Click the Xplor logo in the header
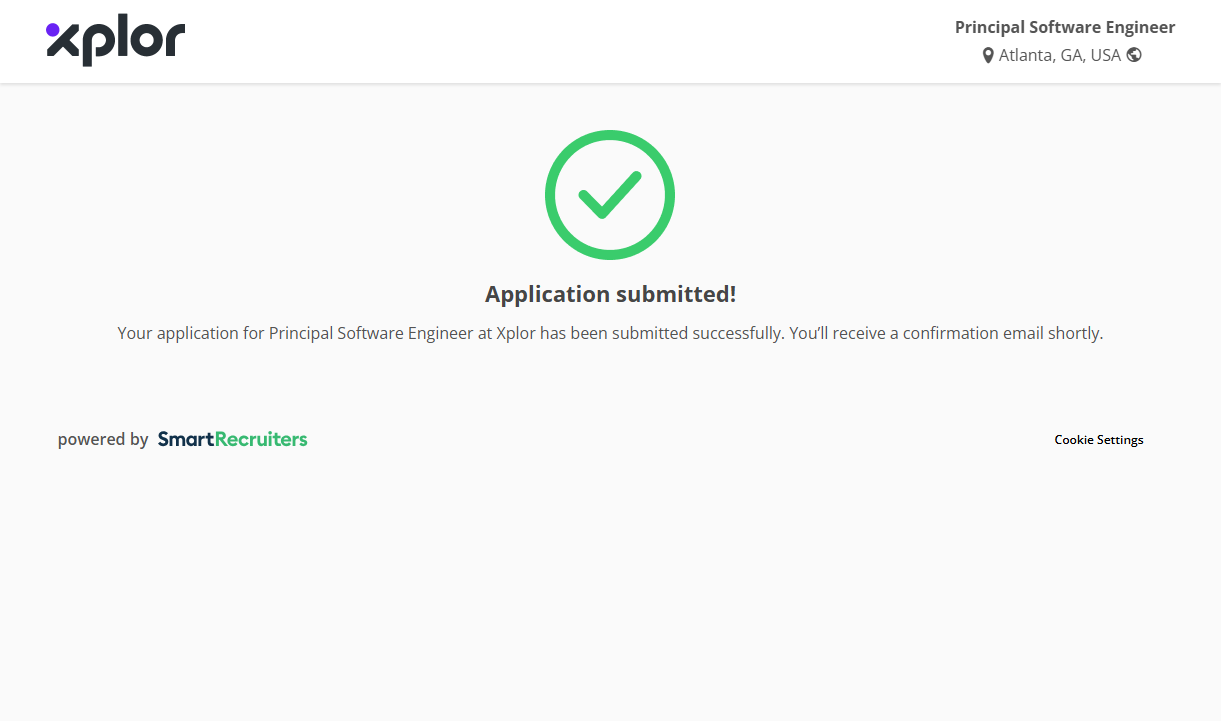Screen dimensions: 1221x721 click(x=115, y=42)
